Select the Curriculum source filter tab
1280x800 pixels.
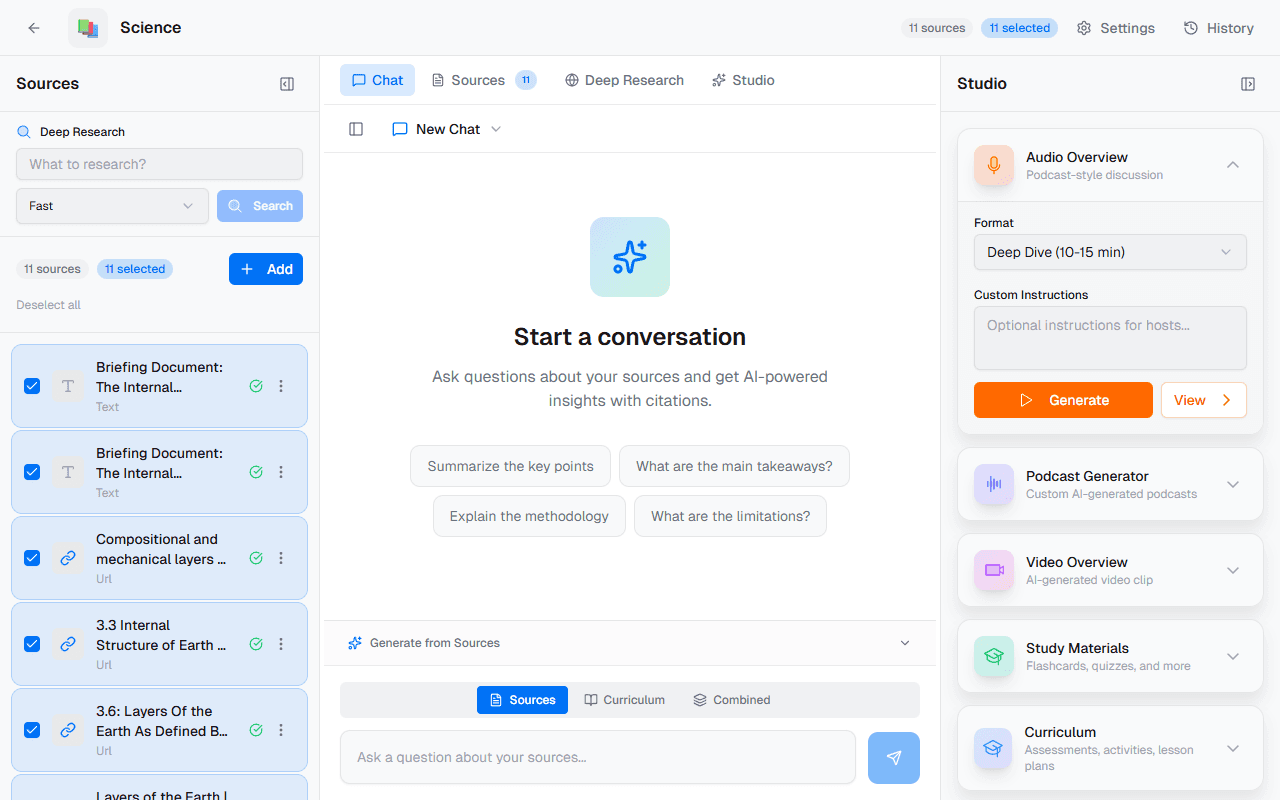tap(624, 699)
